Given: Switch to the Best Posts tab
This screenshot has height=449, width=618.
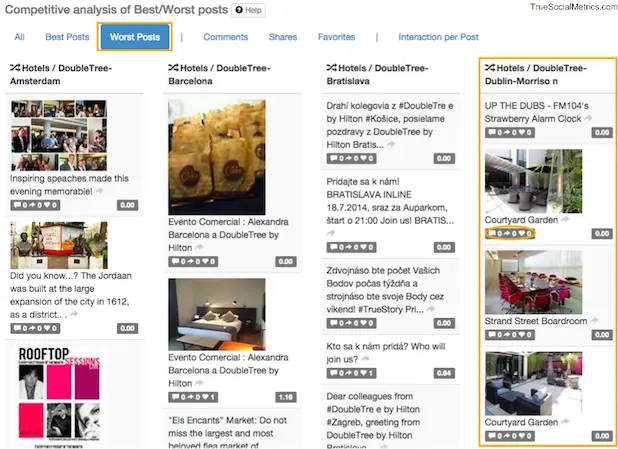Looking at the screenshot, I should (67, 37).
